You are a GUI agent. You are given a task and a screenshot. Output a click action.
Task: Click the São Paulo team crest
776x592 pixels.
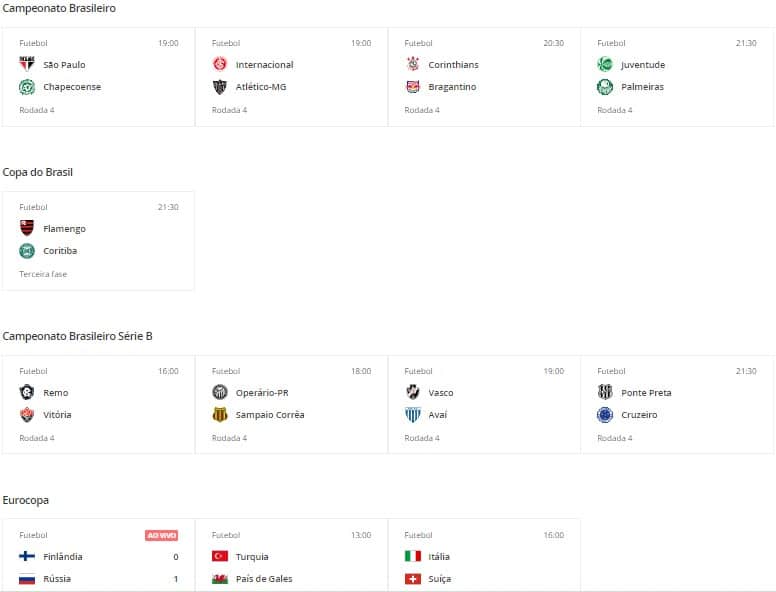pyautogui.click(x=27, y=65)
